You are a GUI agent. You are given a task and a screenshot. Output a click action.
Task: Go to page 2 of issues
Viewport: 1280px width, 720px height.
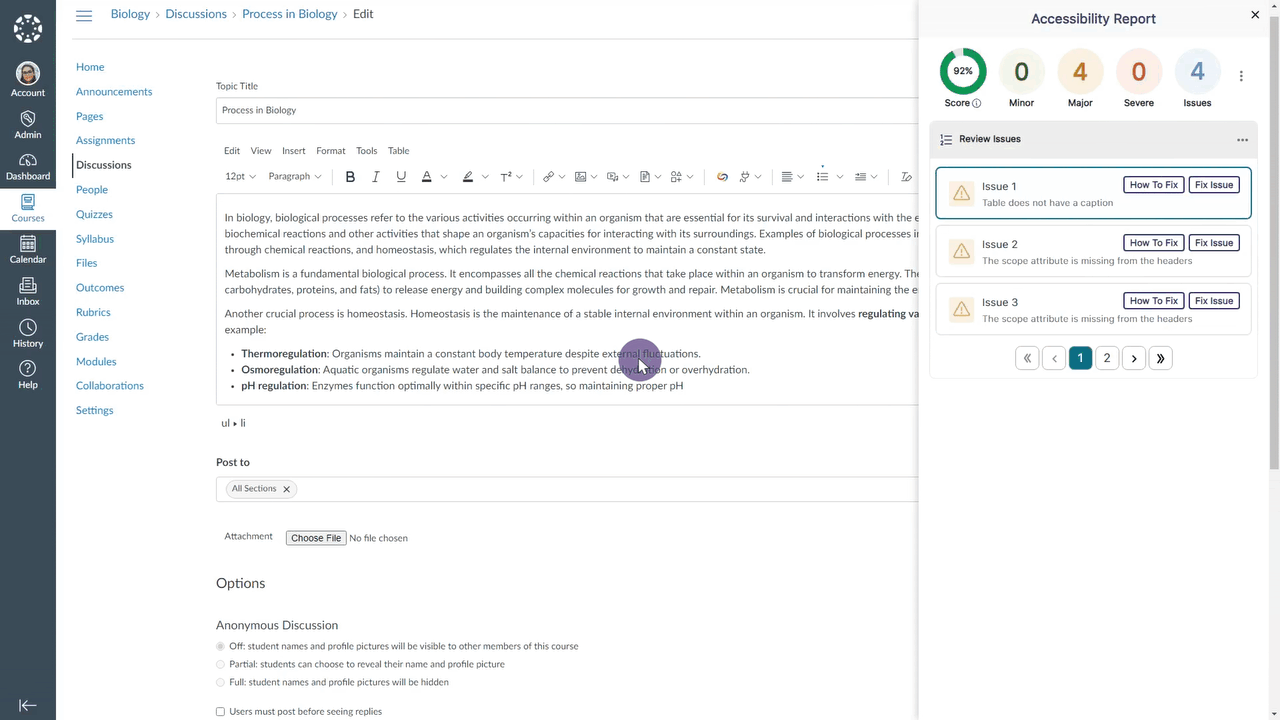pos(1107,358)
